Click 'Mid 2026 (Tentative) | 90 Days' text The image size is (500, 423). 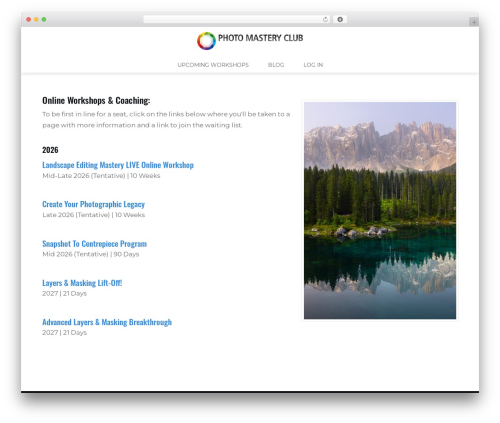(x=91, y=254)
